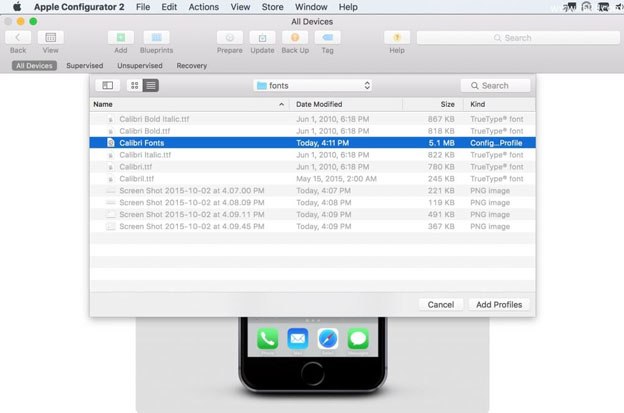Click the Add Profiles button
This screenshot has height=413, width=624.
(499, 304)
